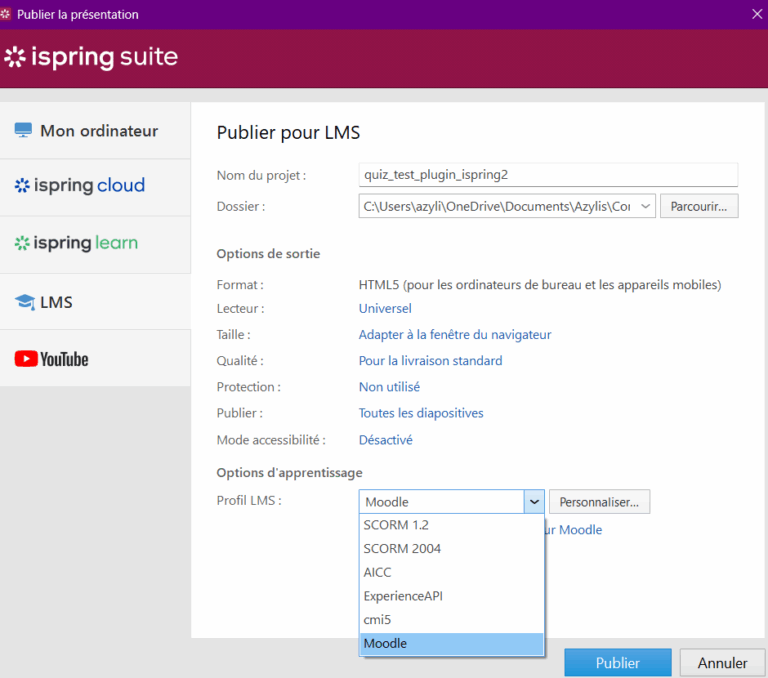Expand the Dossier folder path dropdown

click(646, 206)
